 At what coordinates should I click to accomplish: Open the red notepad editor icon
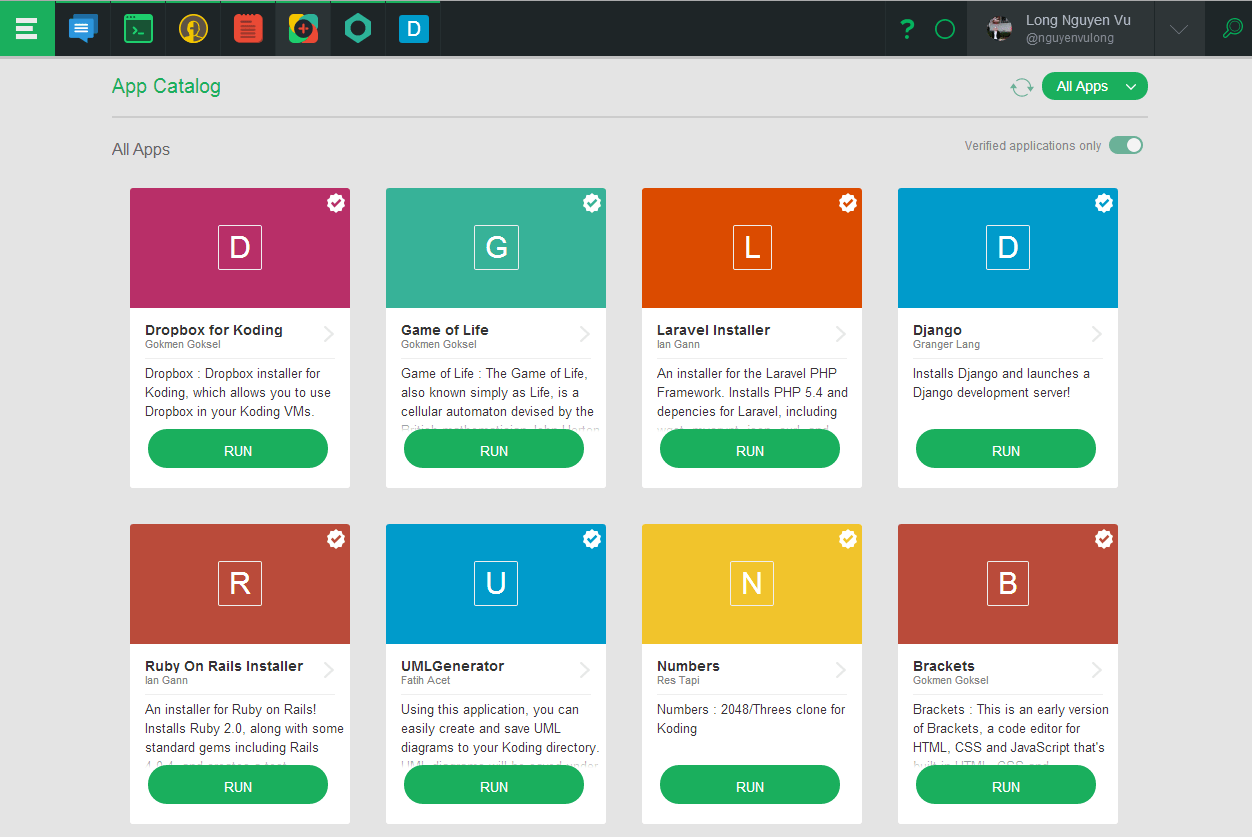(248, 29)
